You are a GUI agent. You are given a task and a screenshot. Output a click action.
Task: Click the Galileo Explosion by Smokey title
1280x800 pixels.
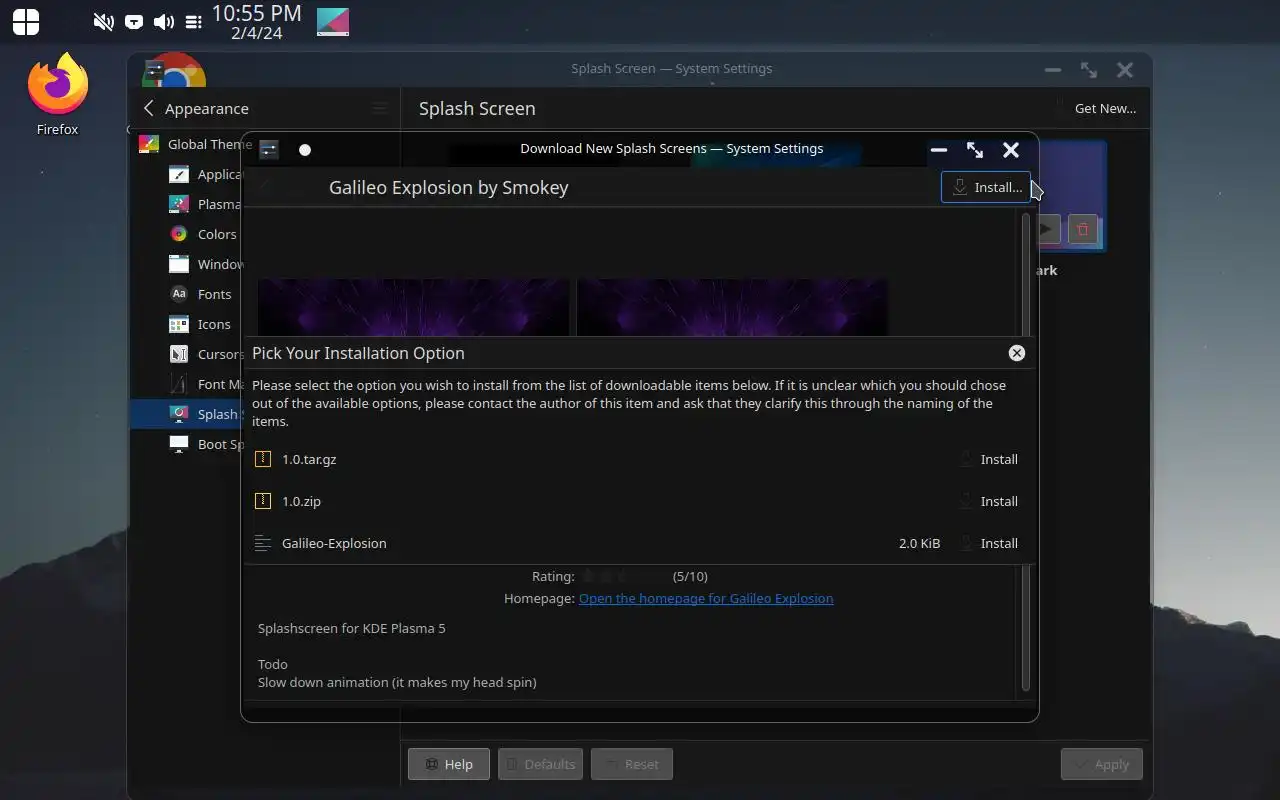[x=449, y=187]
